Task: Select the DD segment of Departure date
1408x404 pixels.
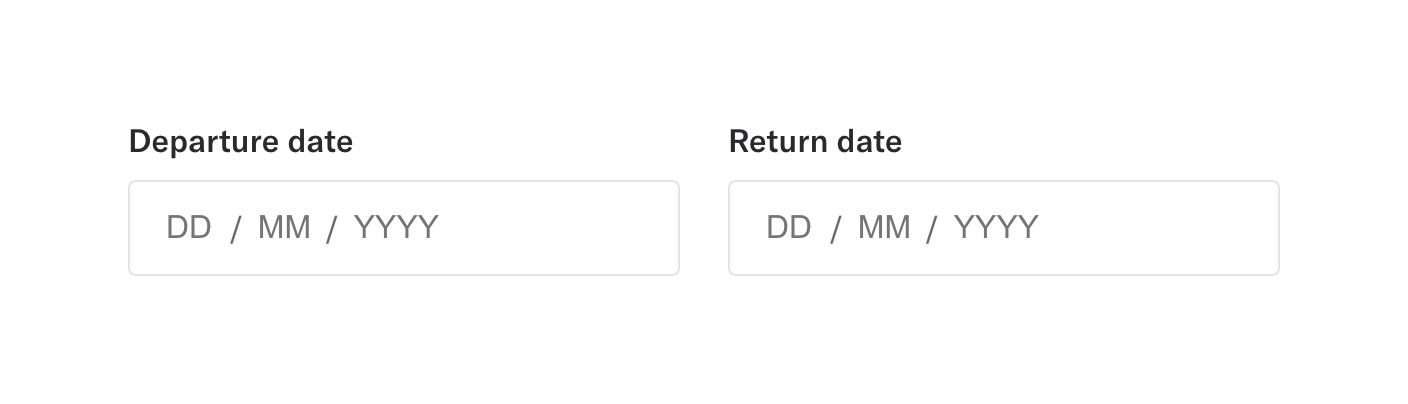Action: point(189,228)
